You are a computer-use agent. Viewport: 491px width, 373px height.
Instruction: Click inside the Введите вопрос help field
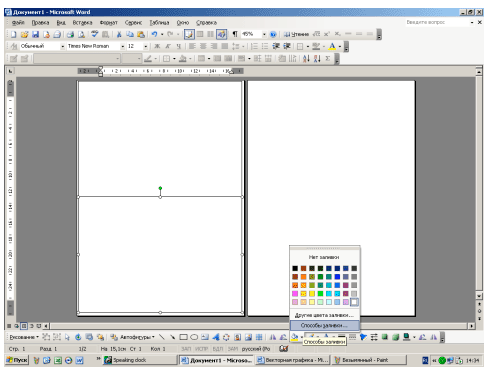(x=437, y=22)
